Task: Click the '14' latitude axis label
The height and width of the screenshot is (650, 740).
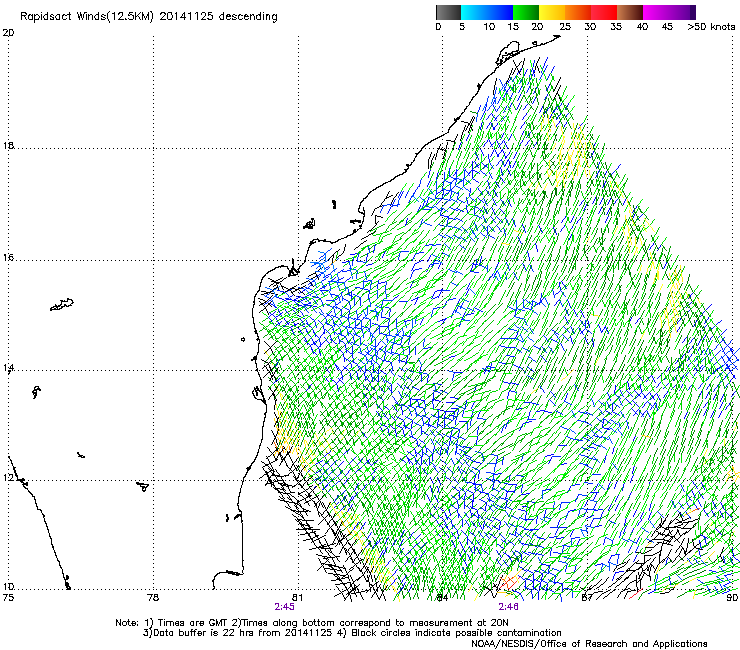Action: pos(8,368)
